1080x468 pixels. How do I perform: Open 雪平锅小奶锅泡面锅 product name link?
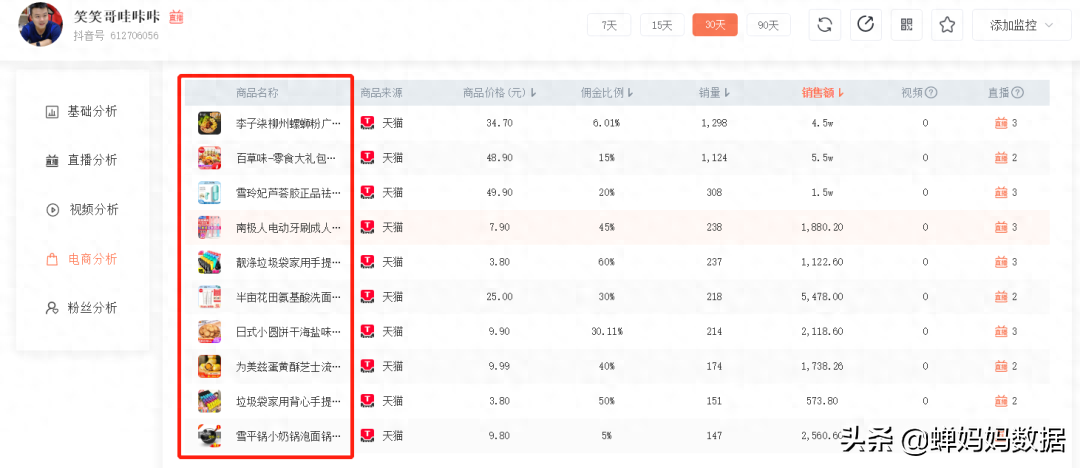[289, 436]
